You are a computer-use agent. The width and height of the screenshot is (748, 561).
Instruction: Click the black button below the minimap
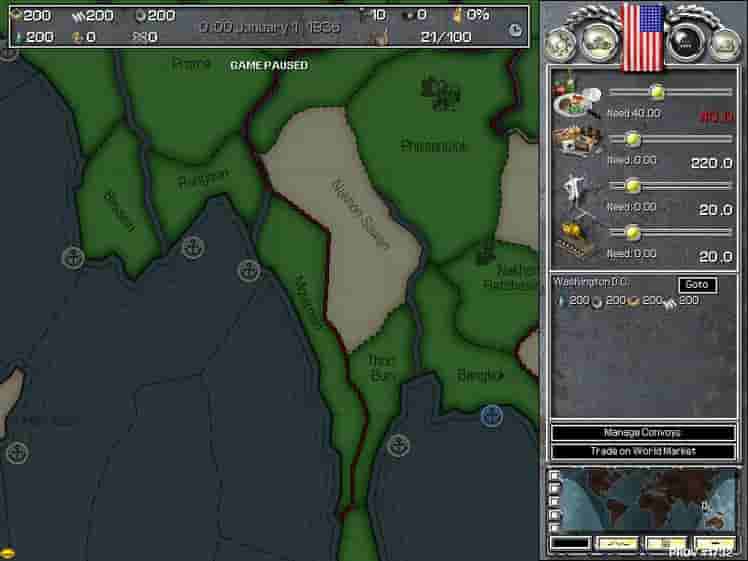coord(571,543)
